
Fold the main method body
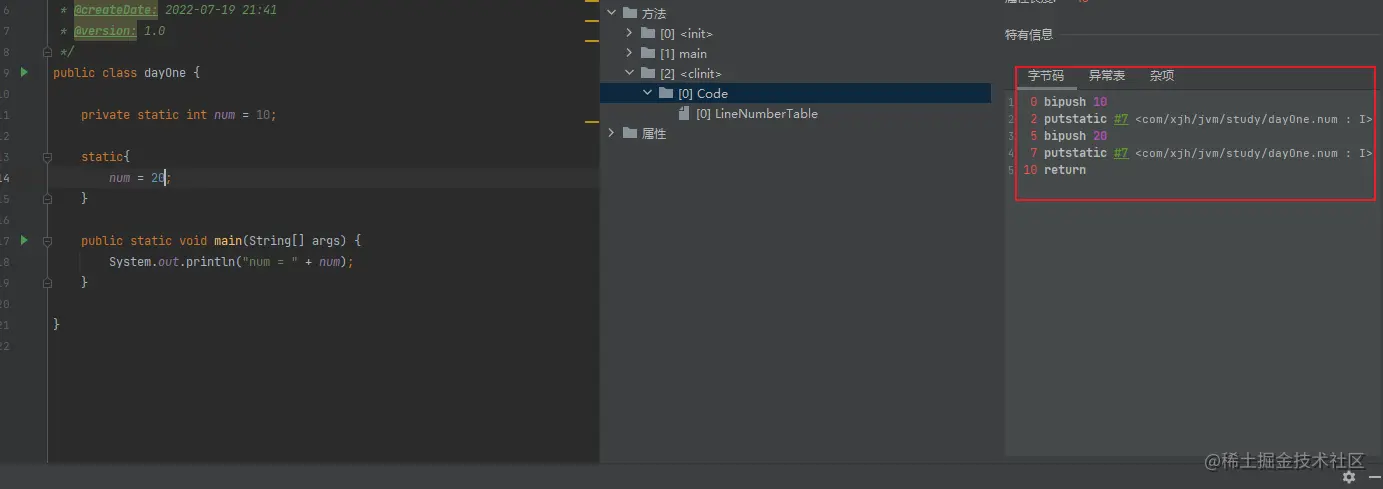[47, 241]
